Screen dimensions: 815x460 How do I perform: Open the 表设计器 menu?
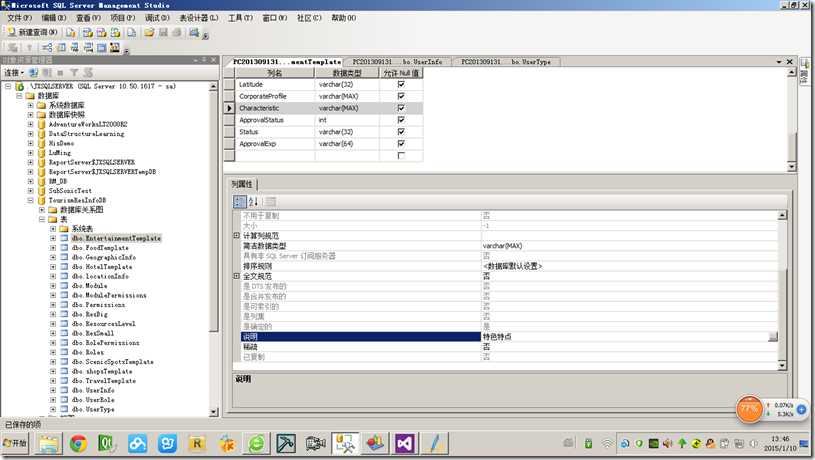click(199, 18)
